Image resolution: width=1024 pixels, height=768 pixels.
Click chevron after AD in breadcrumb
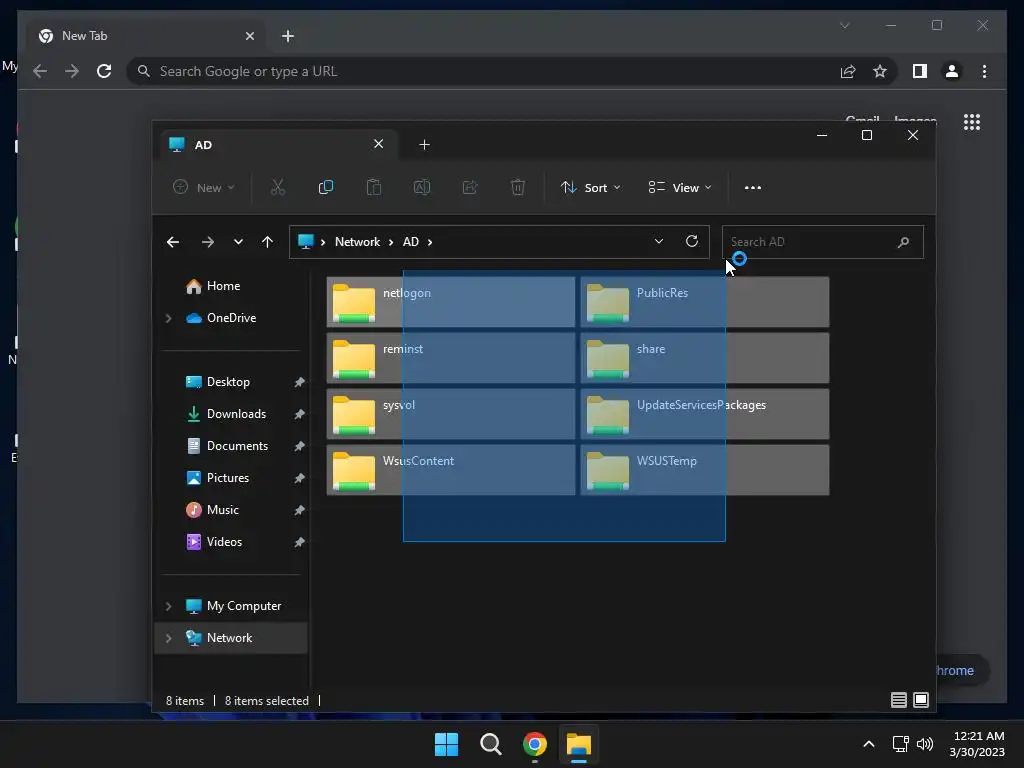click(430, 242)
